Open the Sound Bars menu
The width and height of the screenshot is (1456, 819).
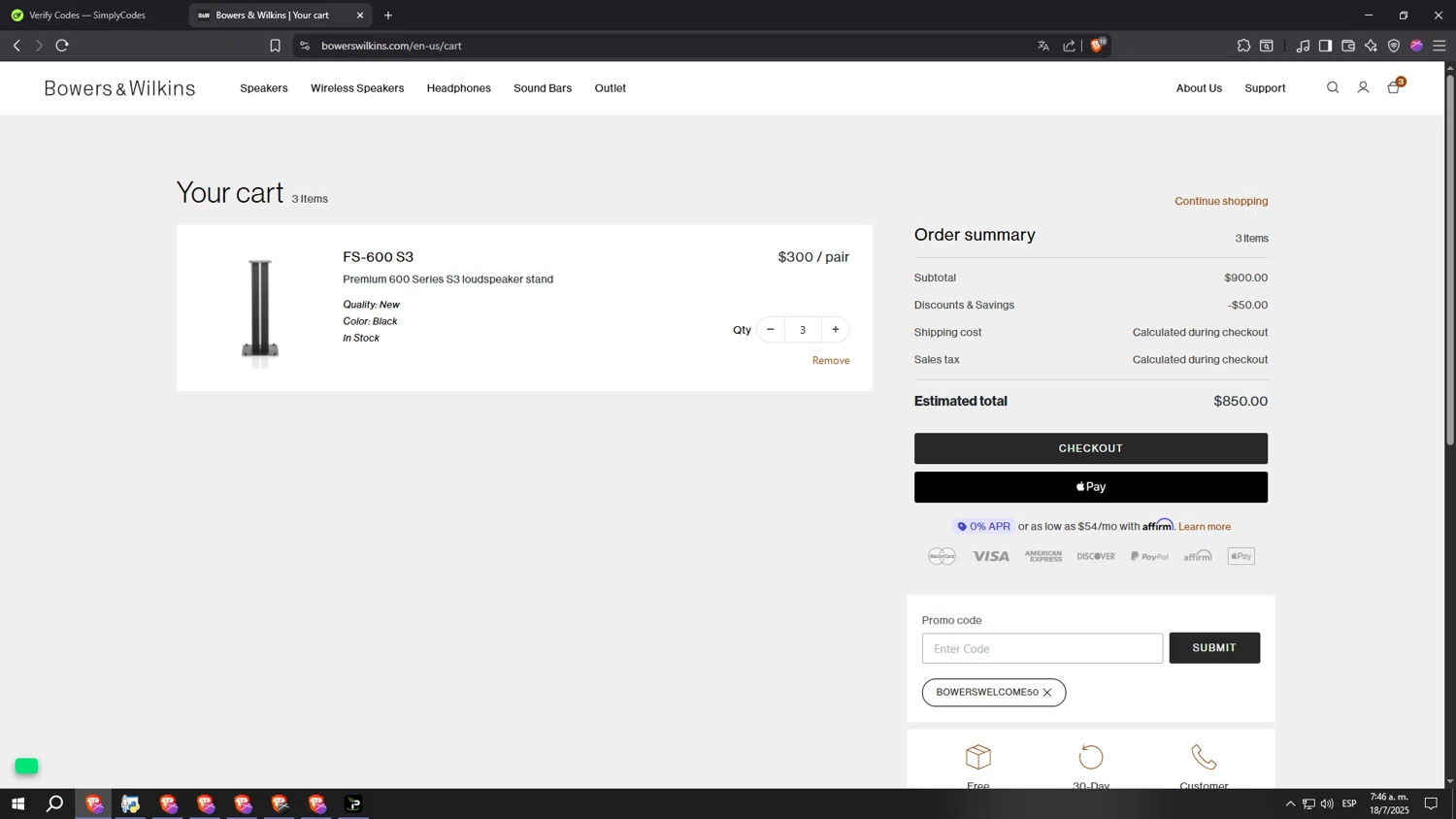click(x=543, y=88)
